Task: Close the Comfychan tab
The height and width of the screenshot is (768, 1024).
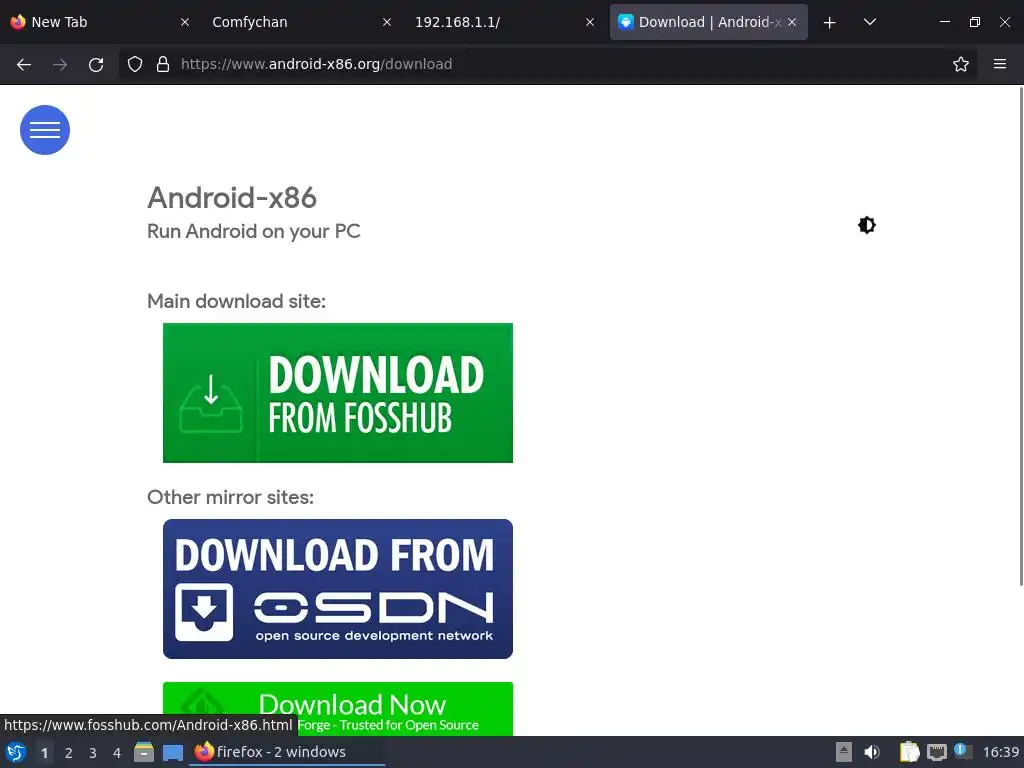Action: (x=387, y=22)
